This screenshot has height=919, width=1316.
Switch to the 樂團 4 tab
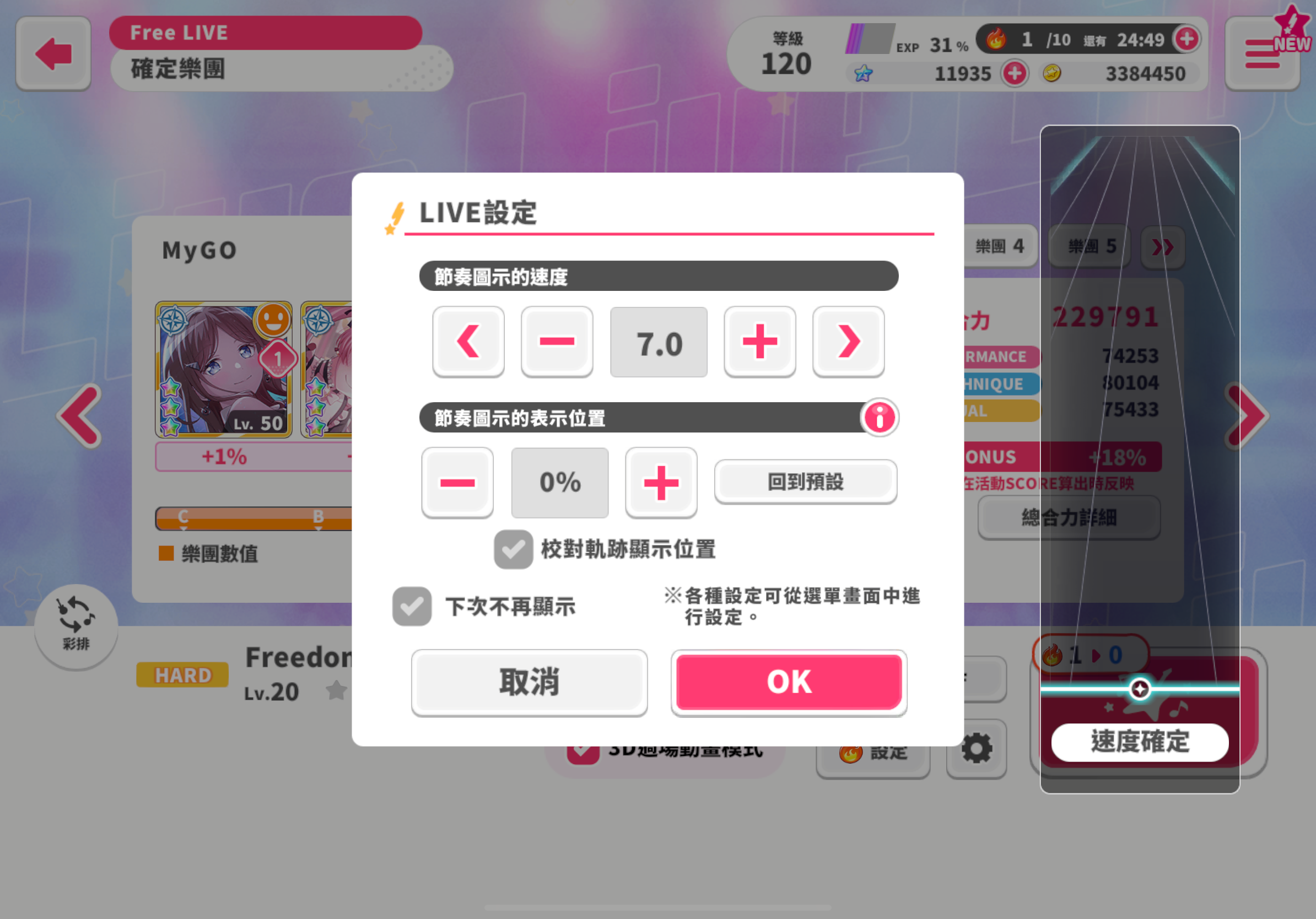[1000, 246]
